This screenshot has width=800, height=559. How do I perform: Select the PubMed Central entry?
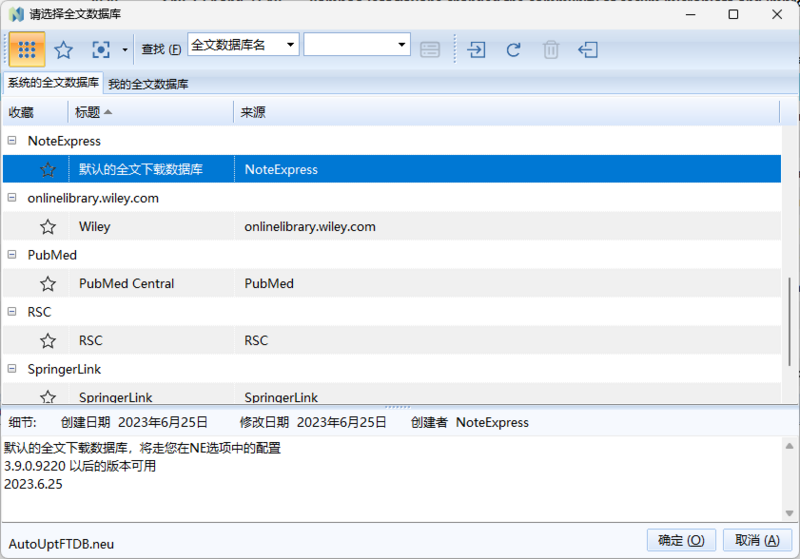(x=127, y=284)
